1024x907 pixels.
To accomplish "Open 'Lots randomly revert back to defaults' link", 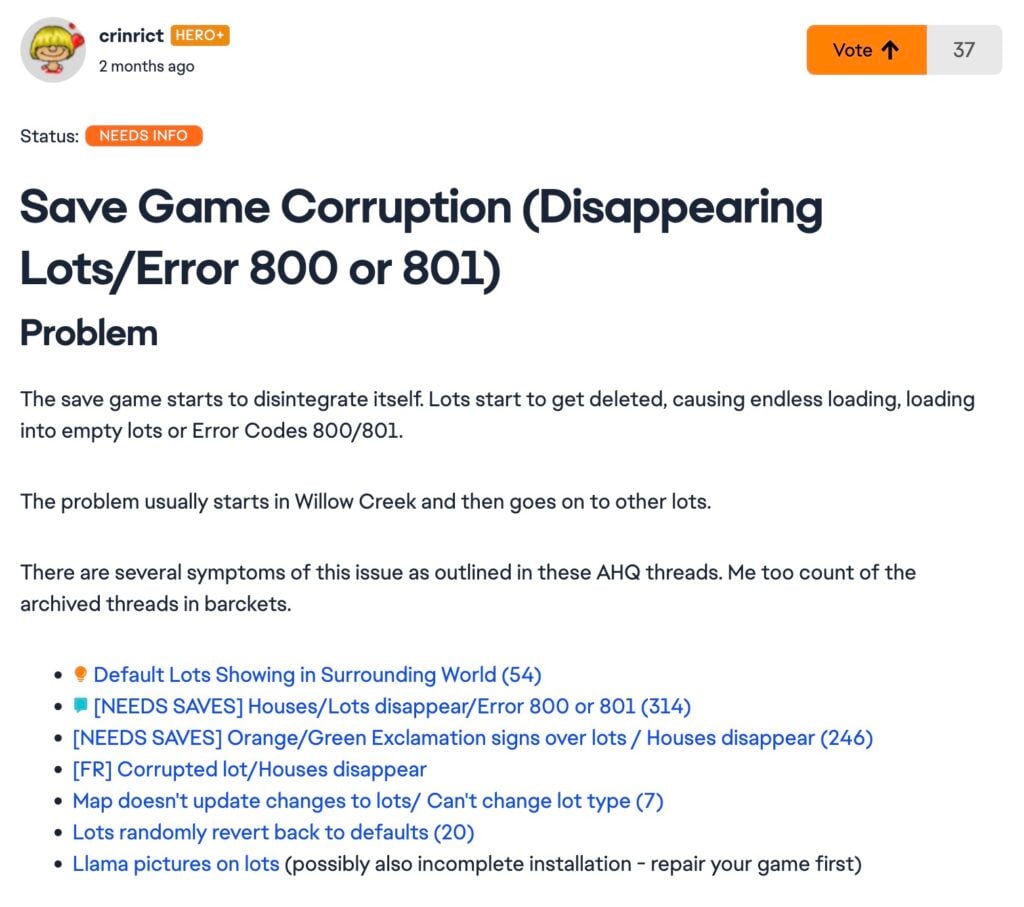I will (273, 832).
